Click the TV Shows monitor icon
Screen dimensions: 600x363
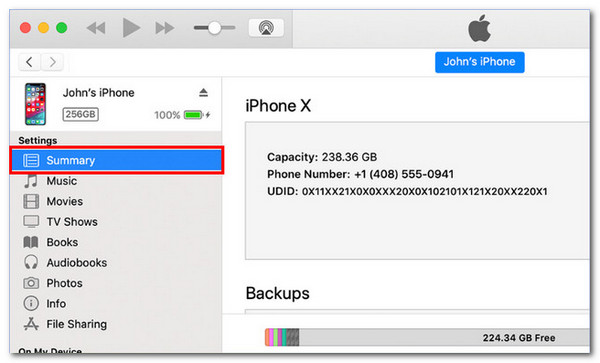31,221
